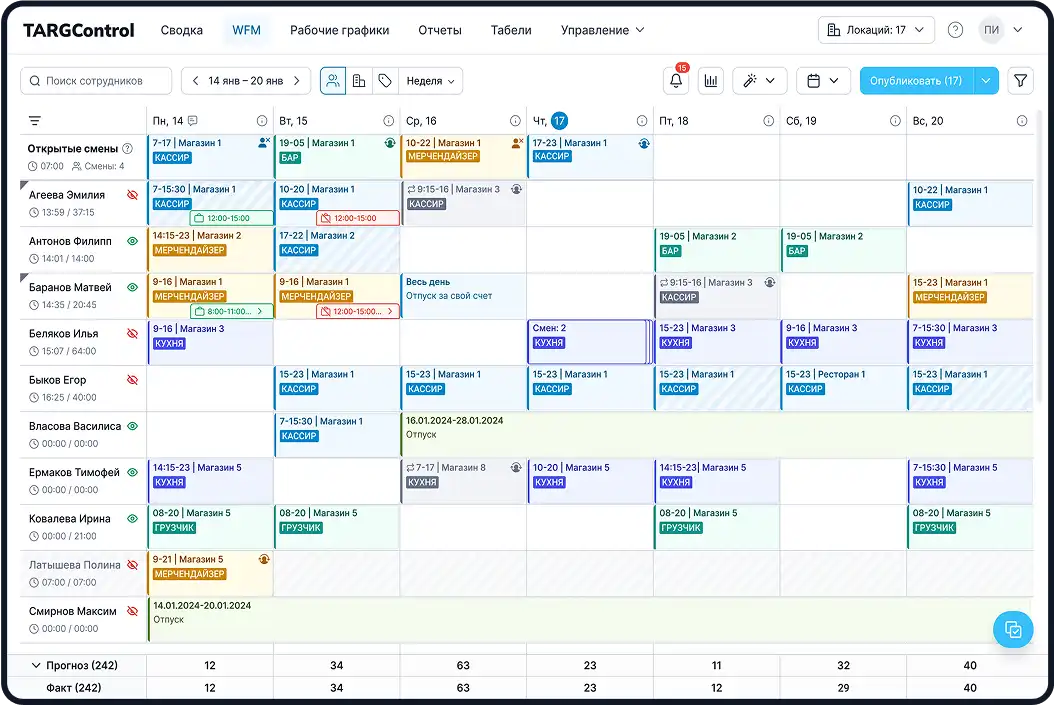The image size is (1054, 705).
Task: Go to next week arrow
Action: tap(296, 81)
